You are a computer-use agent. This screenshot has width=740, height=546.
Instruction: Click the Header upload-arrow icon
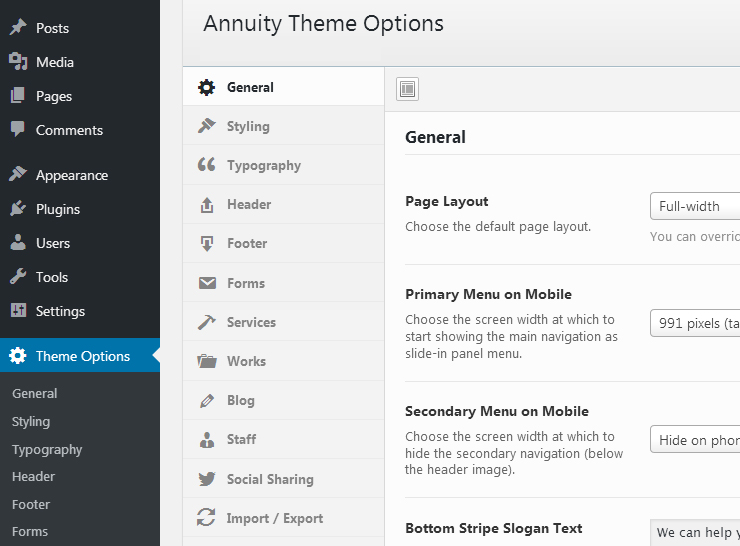pos(207,204)
